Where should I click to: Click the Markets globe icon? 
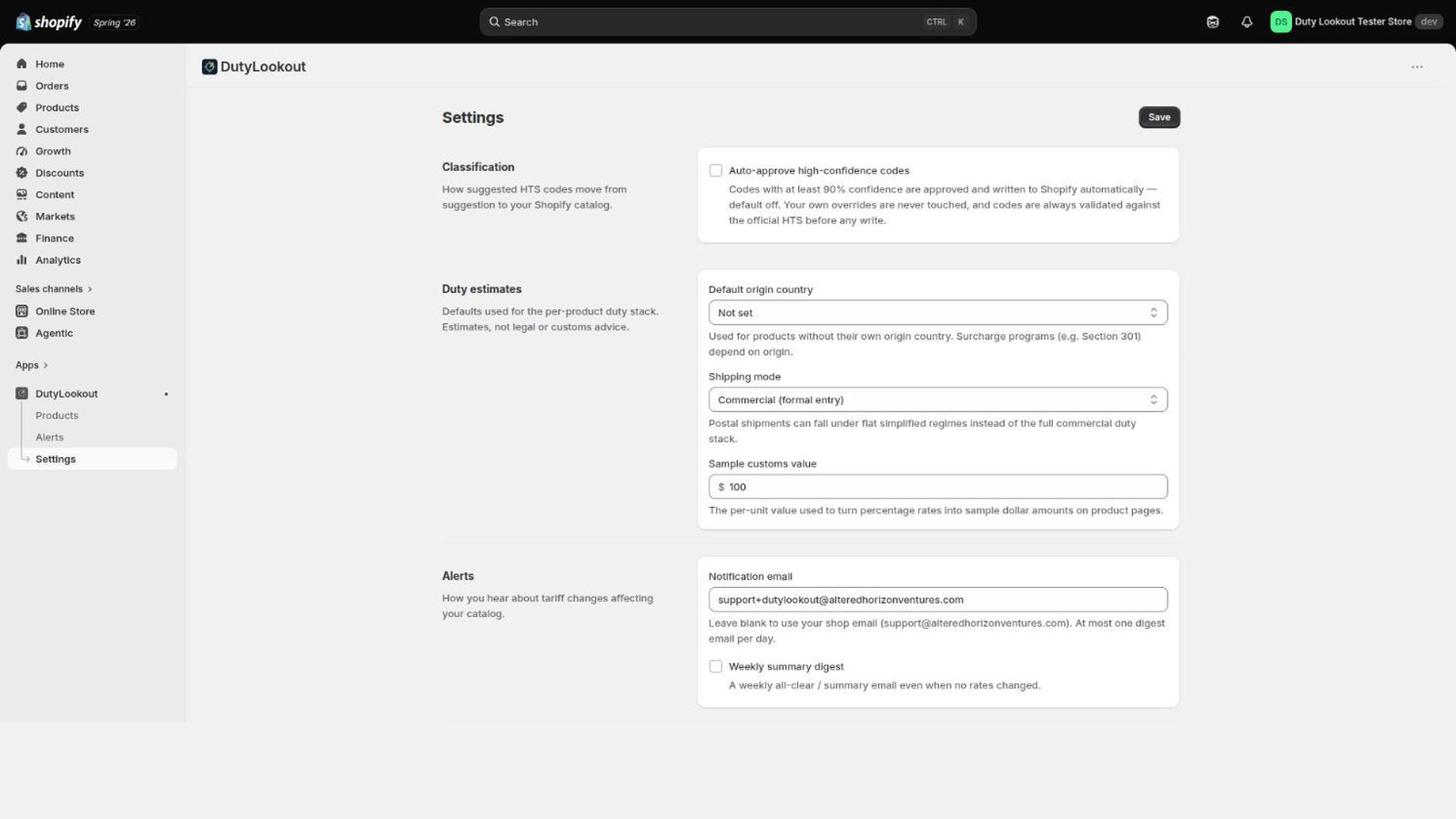click(x=22, y=217)
